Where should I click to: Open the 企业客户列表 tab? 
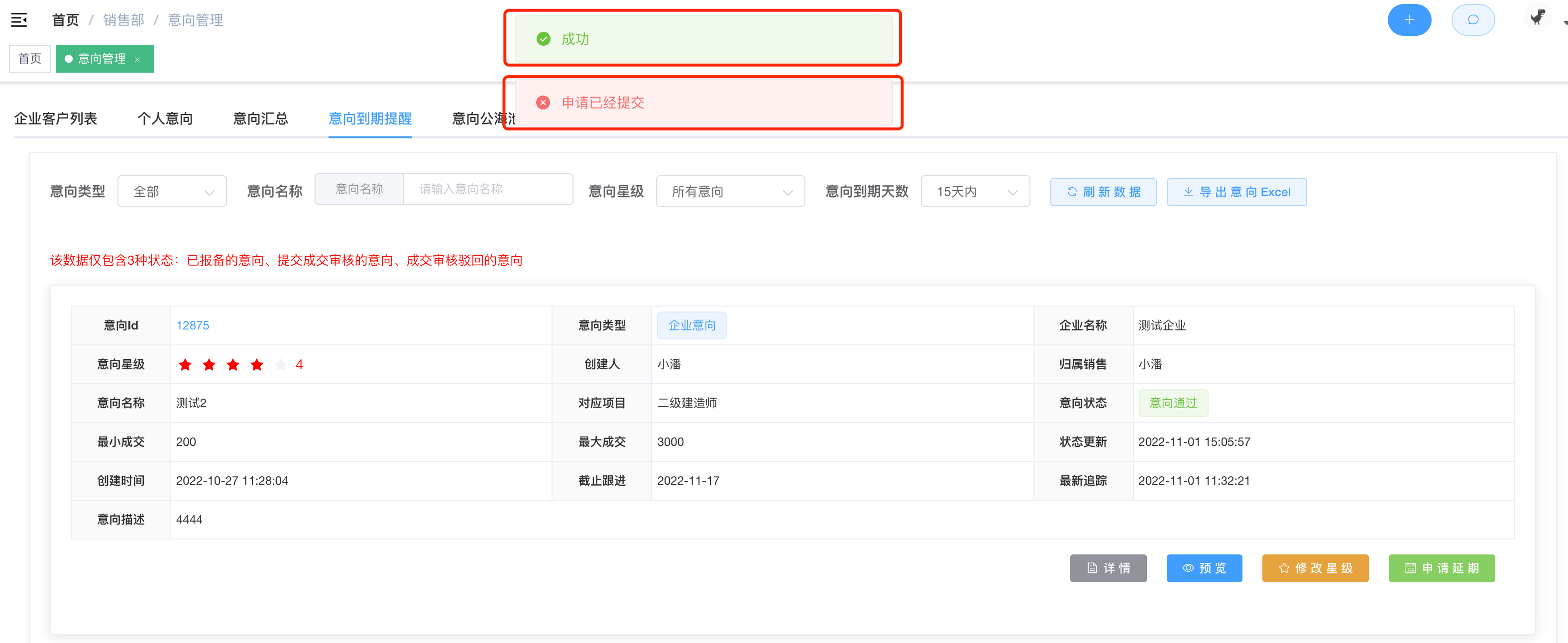pyautogui.click(x=55, y=118)
